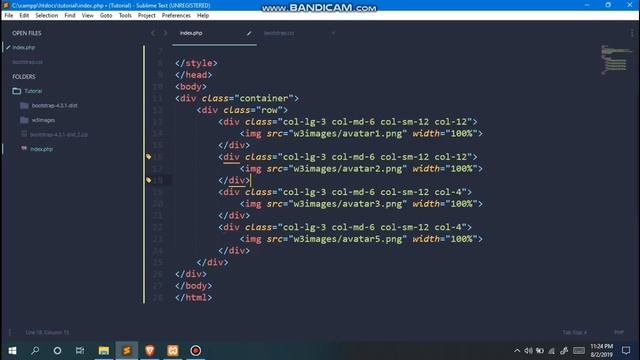Open the Find menu
This screenshot has height=360, width=640.
pyautogui.click(x=70, y=16)
